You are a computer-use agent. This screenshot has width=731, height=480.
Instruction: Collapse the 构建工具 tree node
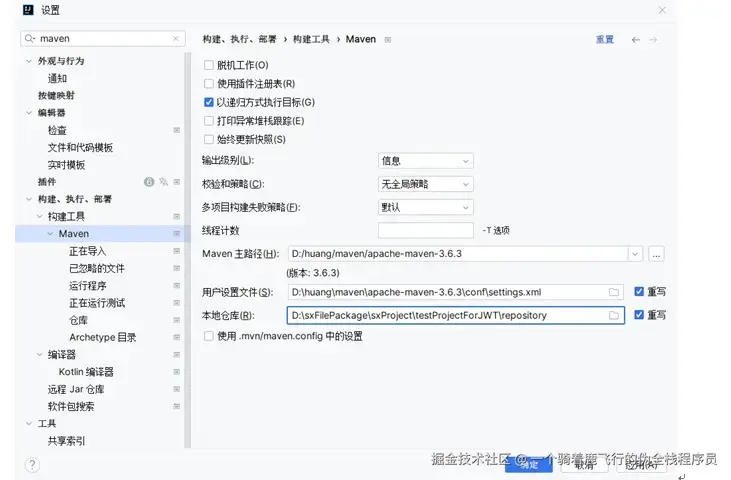click(40, 216)
